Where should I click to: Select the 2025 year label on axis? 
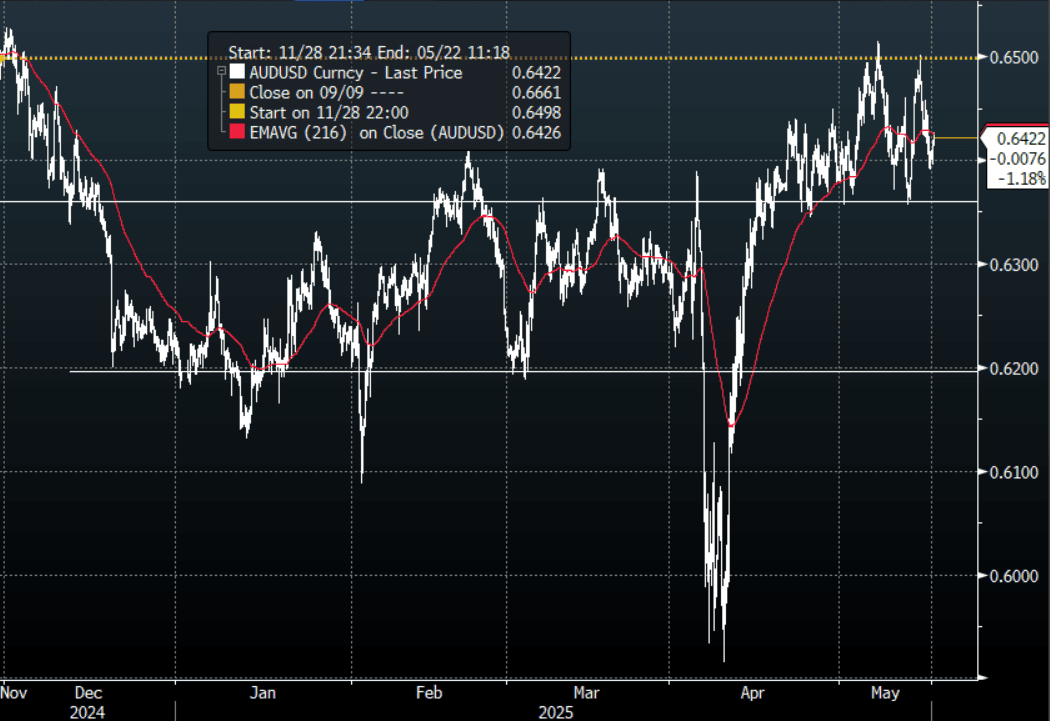pos(556,711)
